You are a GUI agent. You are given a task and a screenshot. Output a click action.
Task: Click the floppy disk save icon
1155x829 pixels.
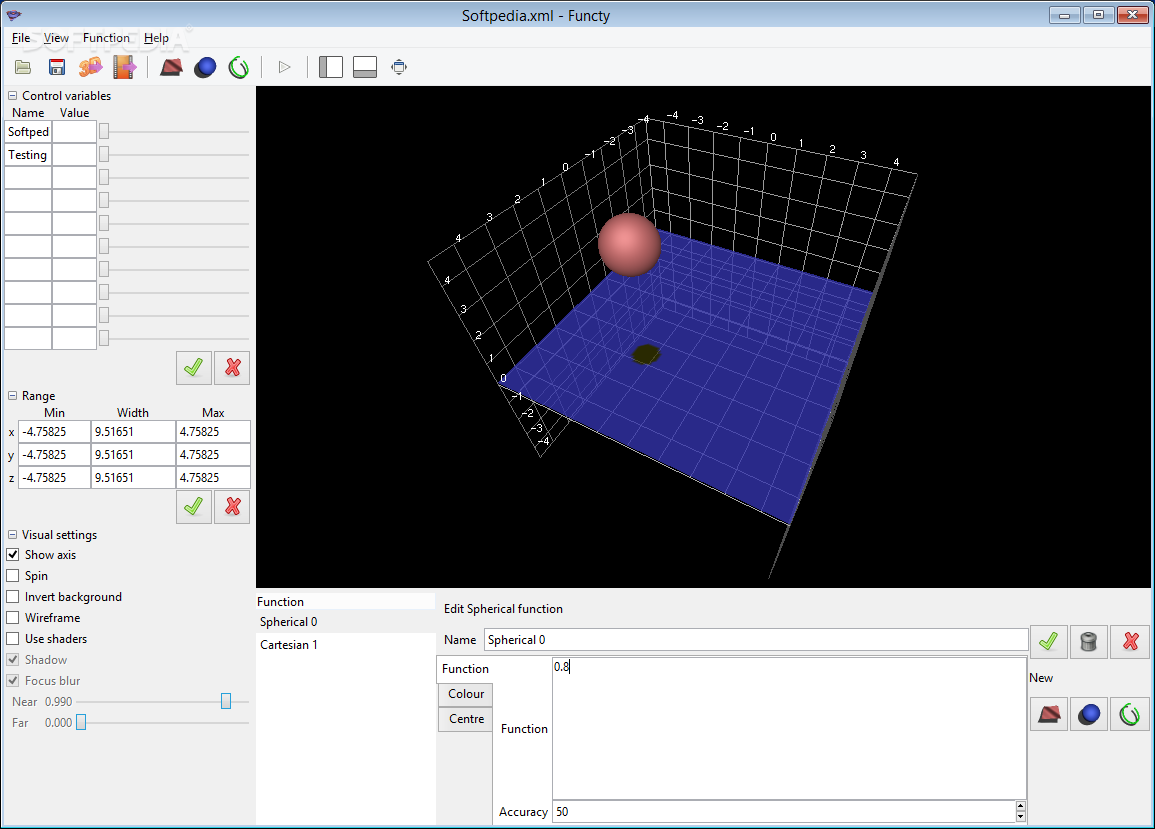(x=57, y=67)
